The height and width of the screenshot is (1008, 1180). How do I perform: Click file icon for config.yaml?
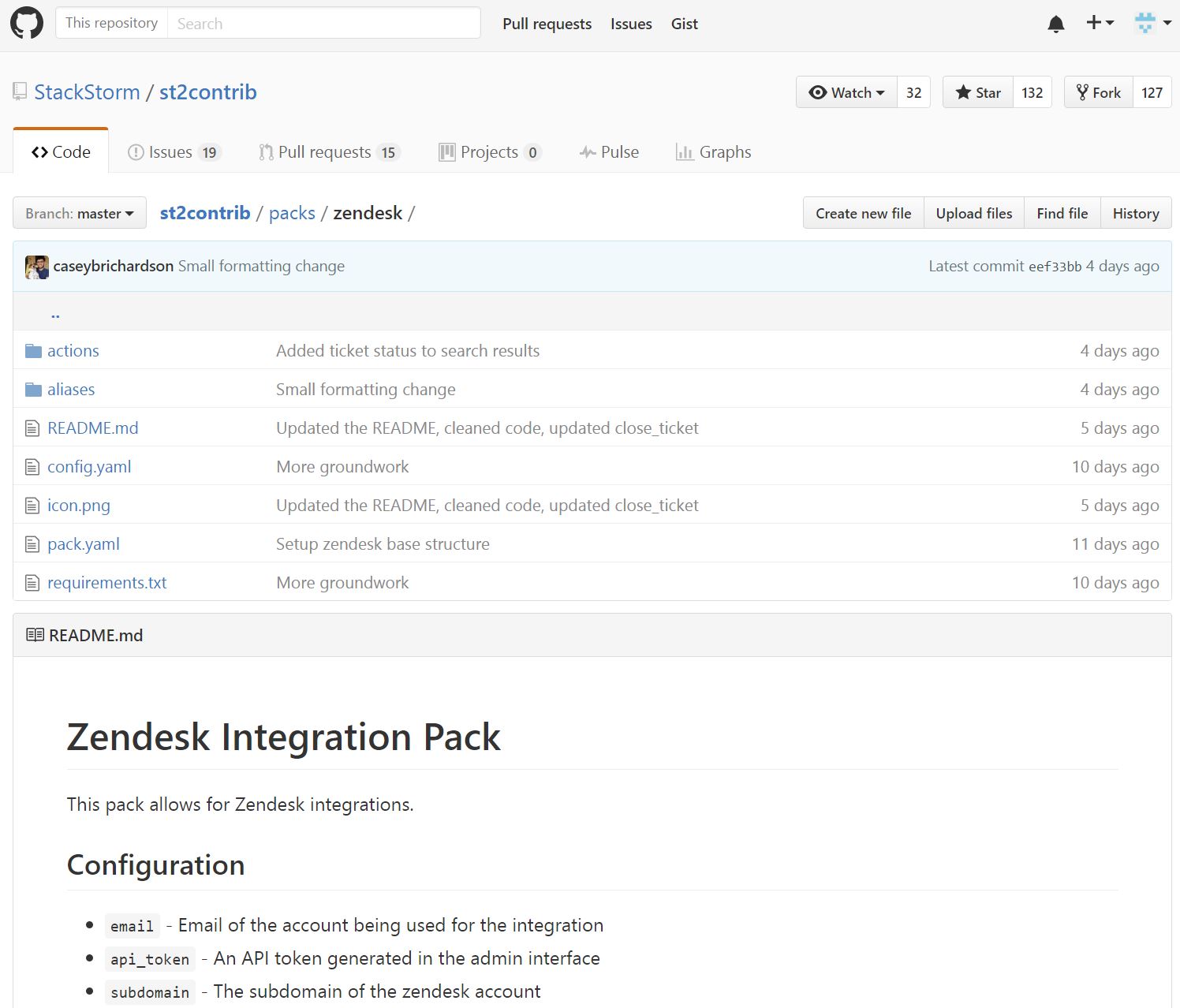[x=32, y=467]
